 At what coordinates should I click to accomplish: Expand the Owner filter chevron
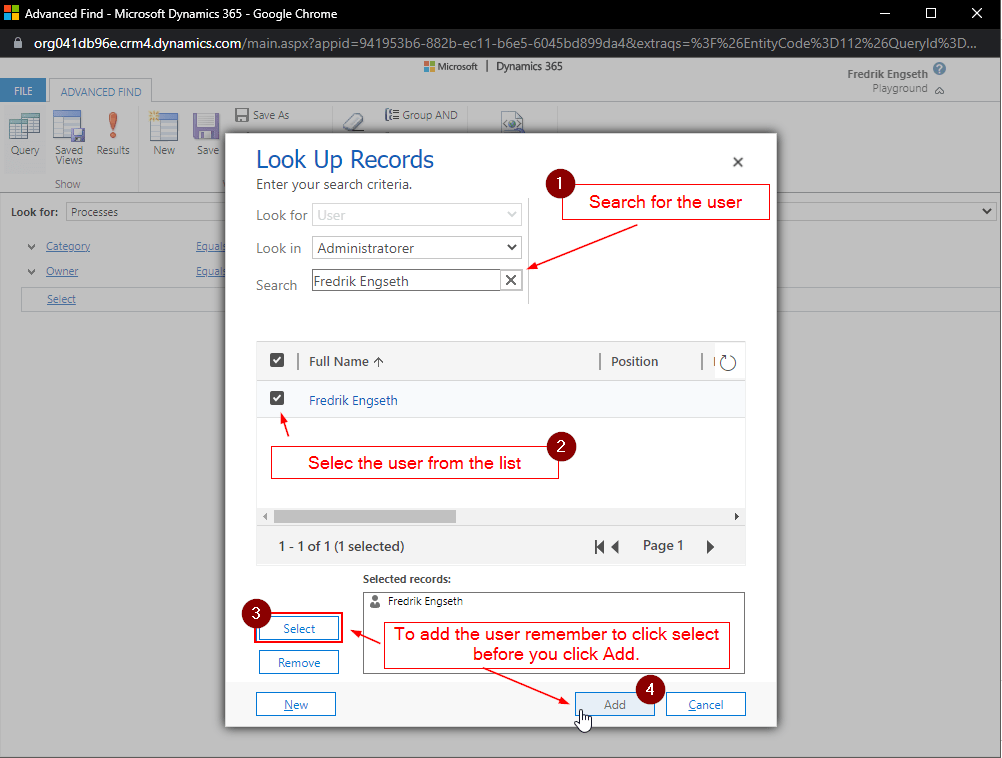[31, 271]
